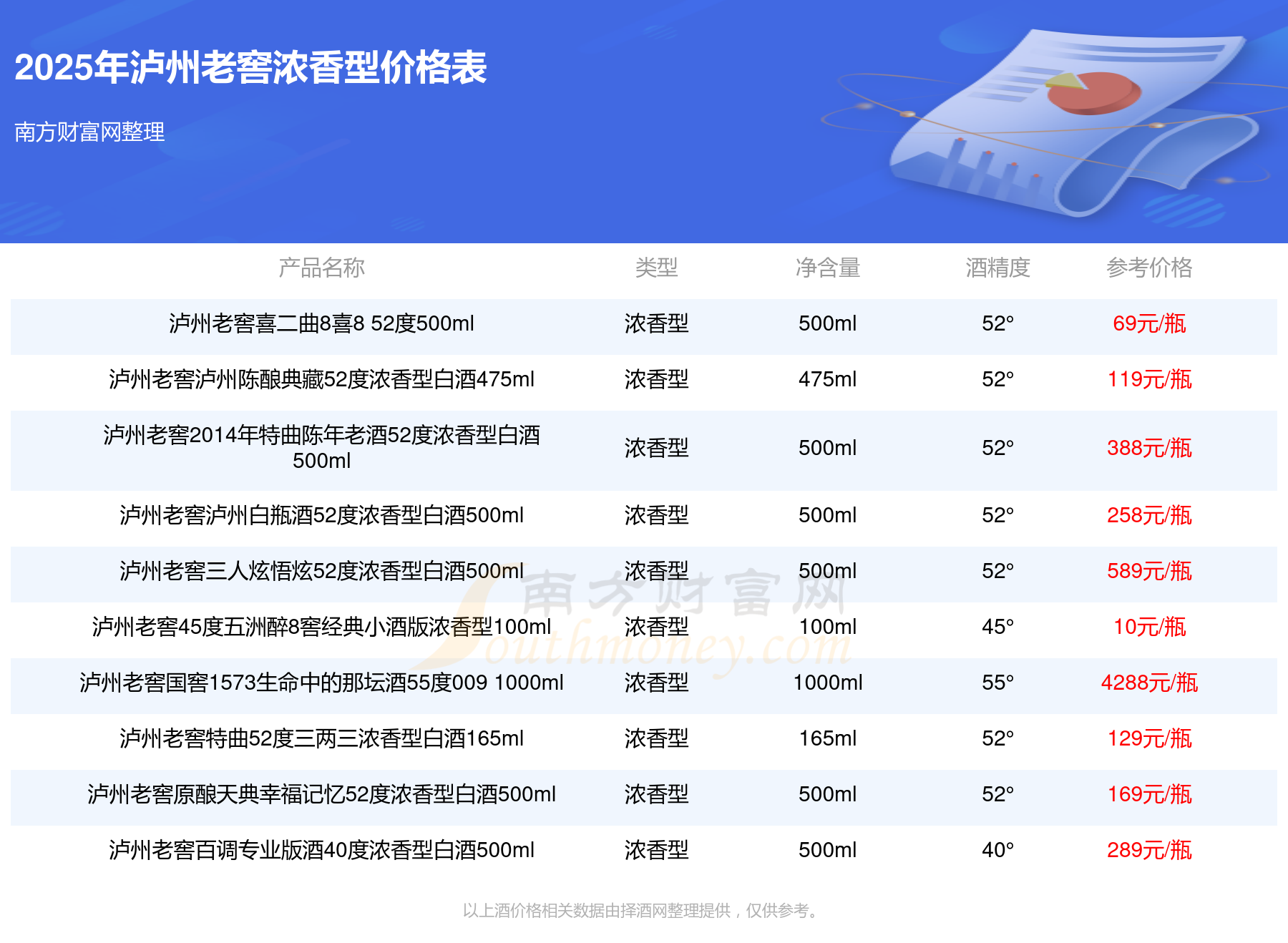Select the 55° alcohol value
1288x943 pixels.
point(998,683)
